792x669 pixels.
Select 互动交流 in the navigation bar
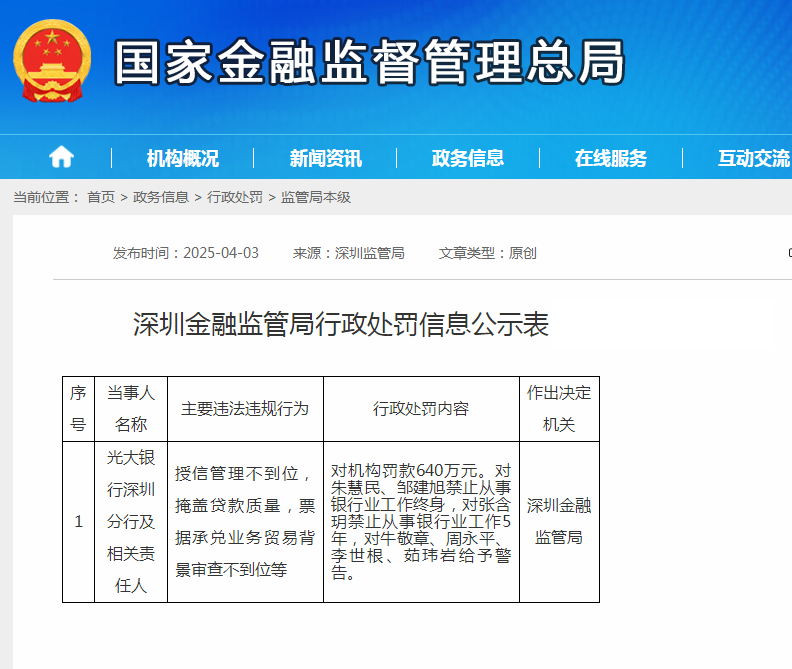753,158
